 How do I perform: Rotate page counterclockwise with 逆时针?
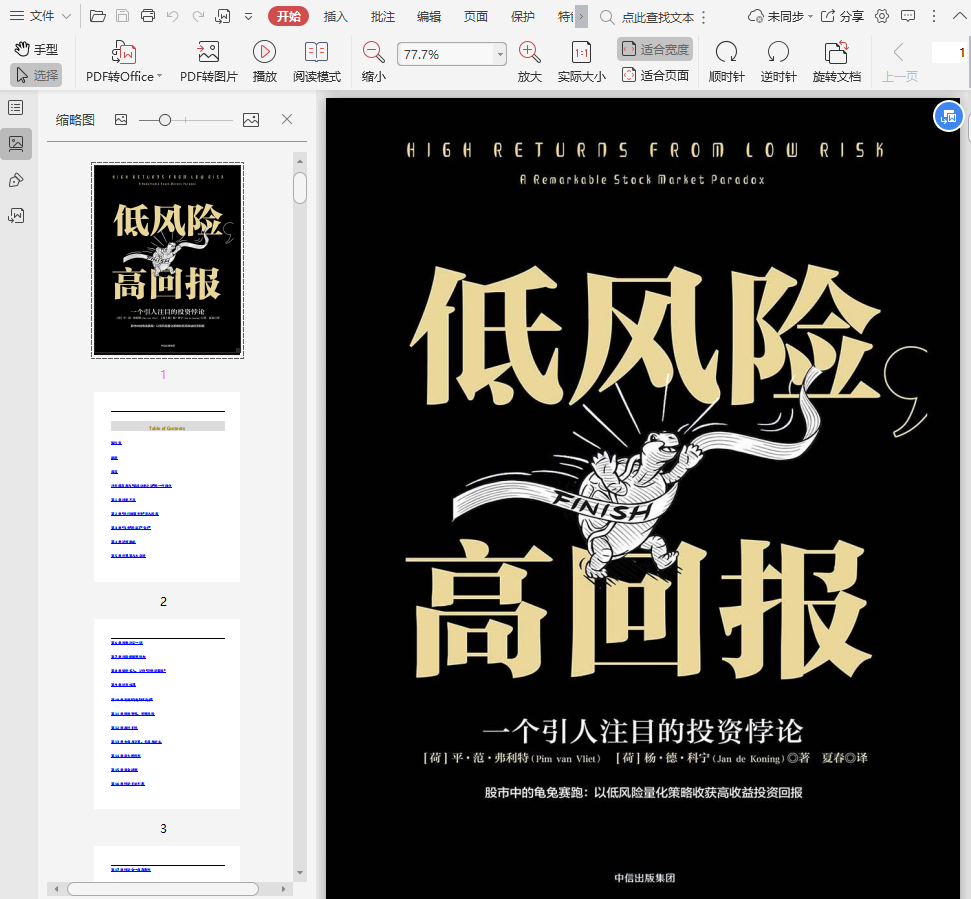coord(778,53)
